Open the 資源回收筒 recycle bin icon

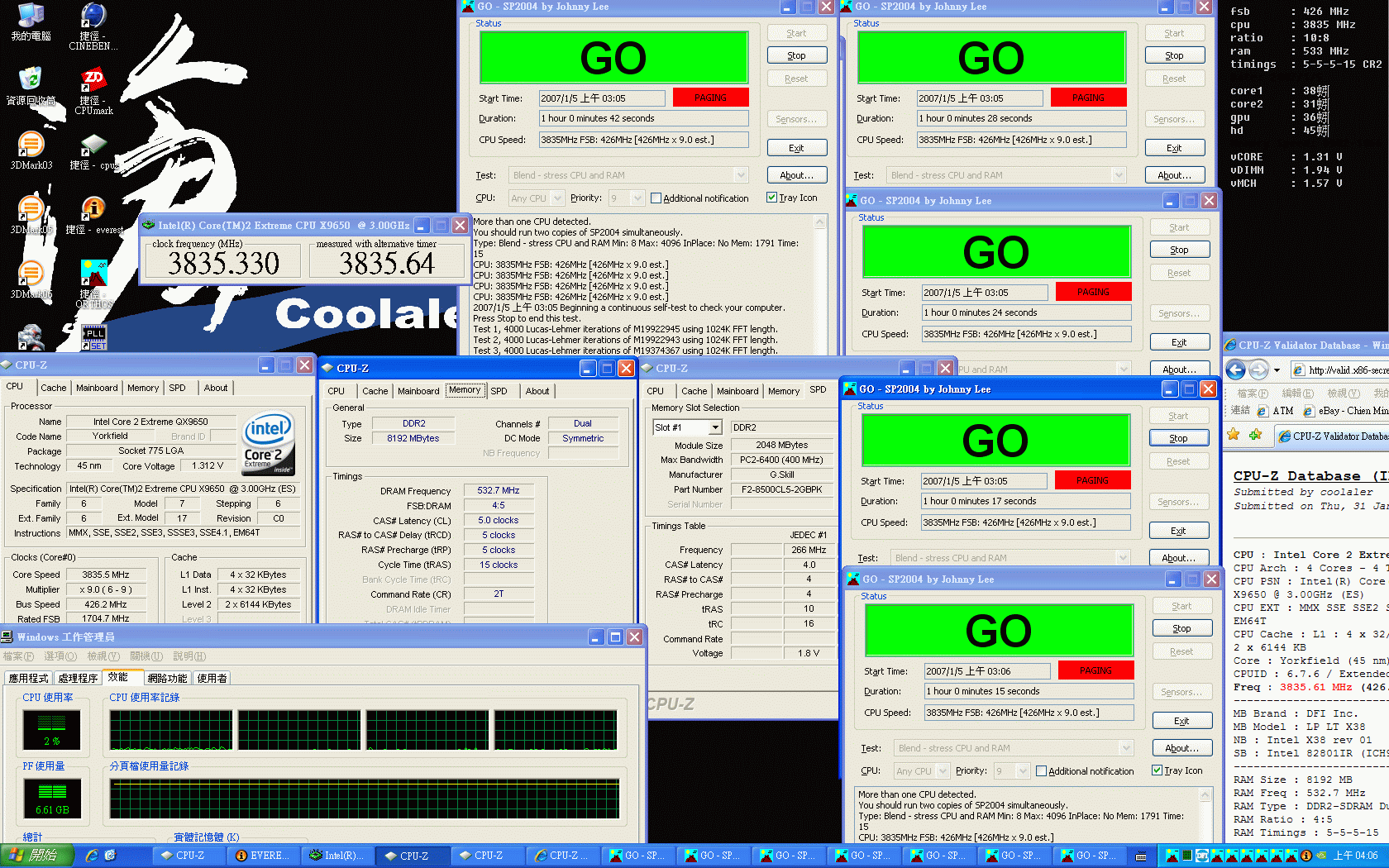pyautogui.click(x=31, y=86)
